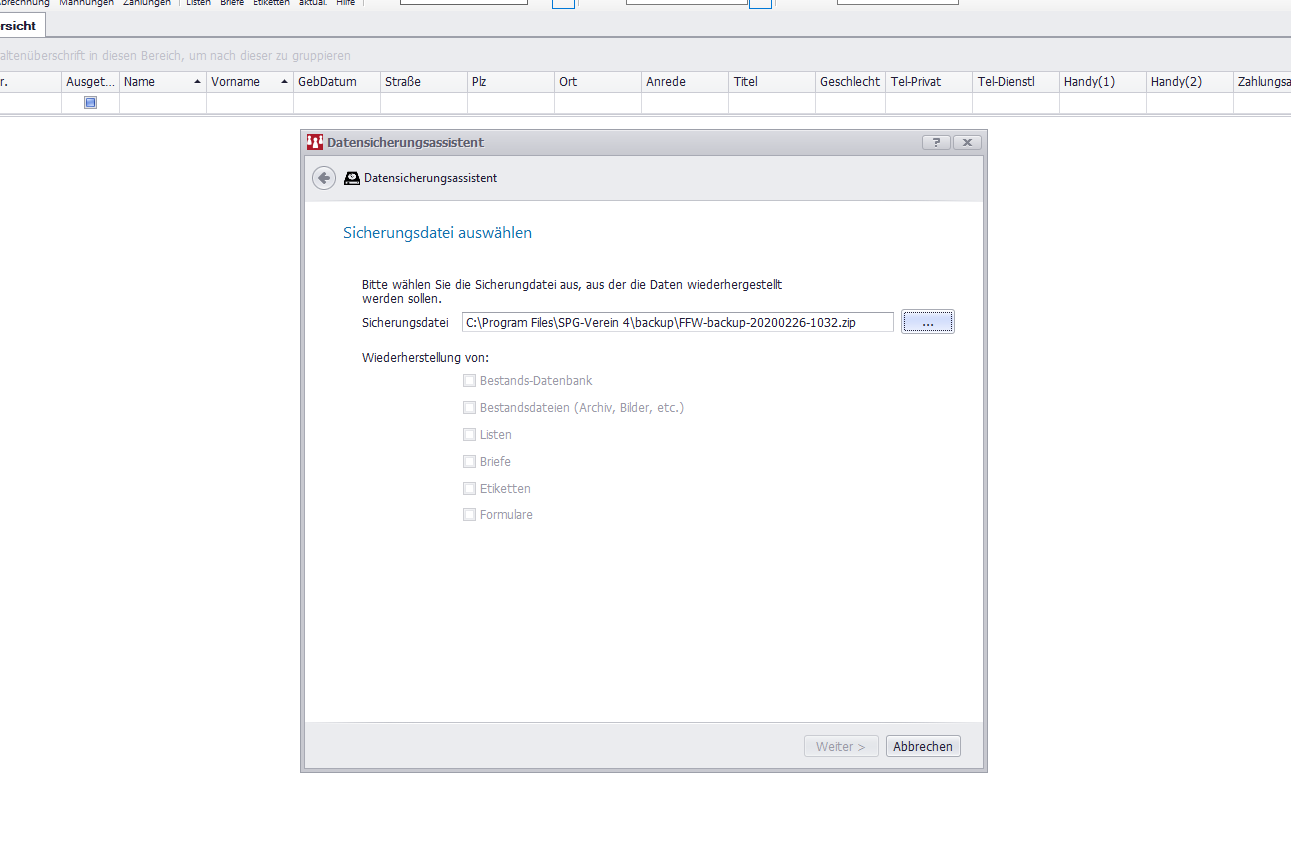Image resolution: width=1291 pixels, height=843 pixels.
Task: Toggle the Bestandsdateien (Archiv, Bilder, etc.) checkbox
Action: 469,408
